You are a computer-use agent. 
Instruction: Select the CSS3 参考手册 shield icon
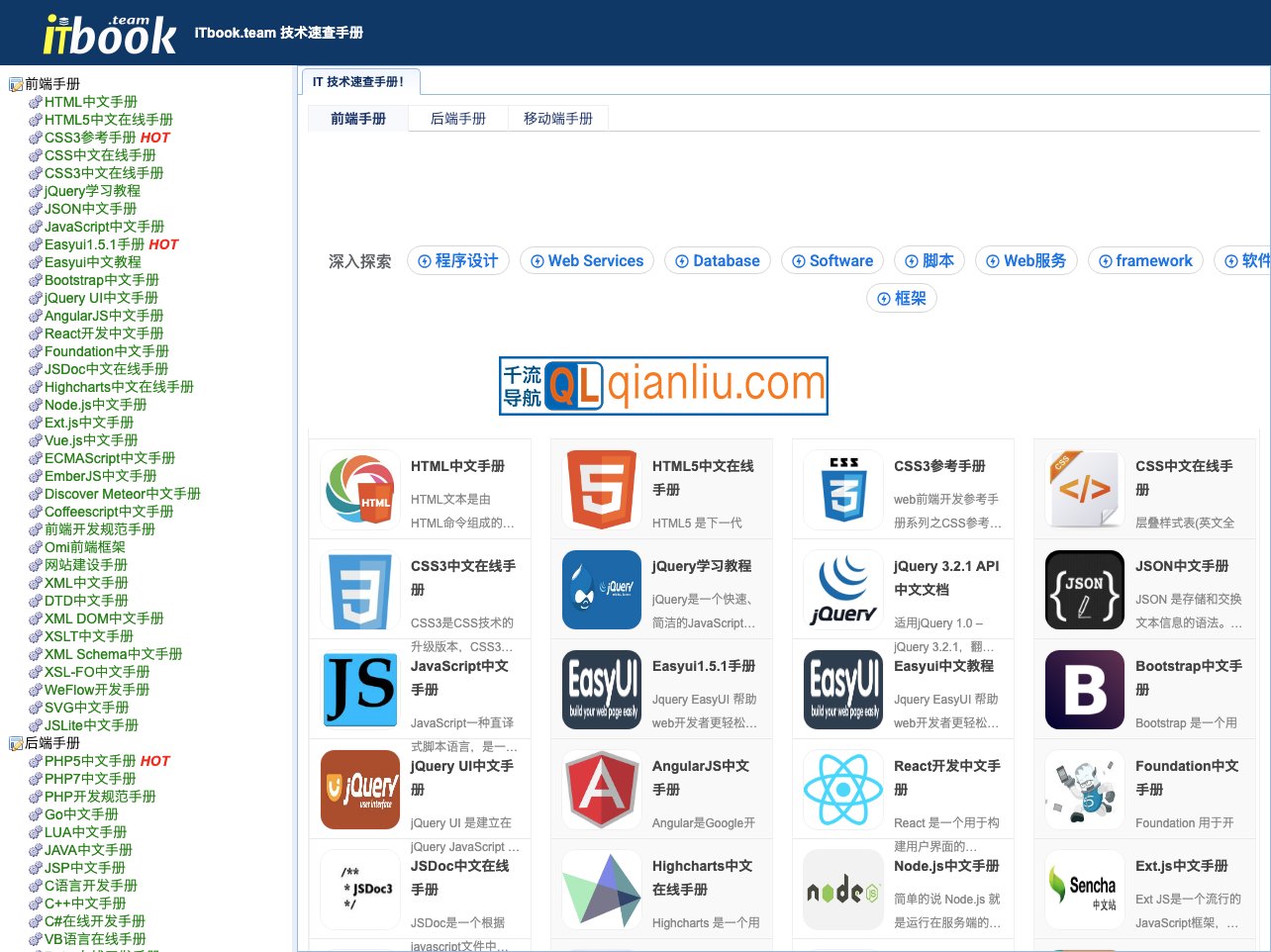(x=842, y=488)
